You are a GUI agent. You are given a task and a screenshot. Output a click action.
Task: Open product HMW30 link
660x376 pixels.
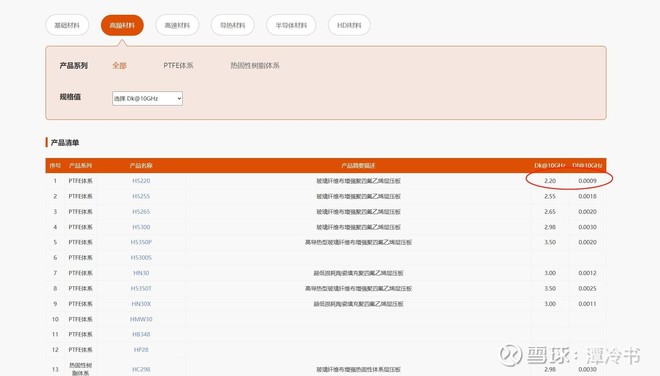[141, 319]
